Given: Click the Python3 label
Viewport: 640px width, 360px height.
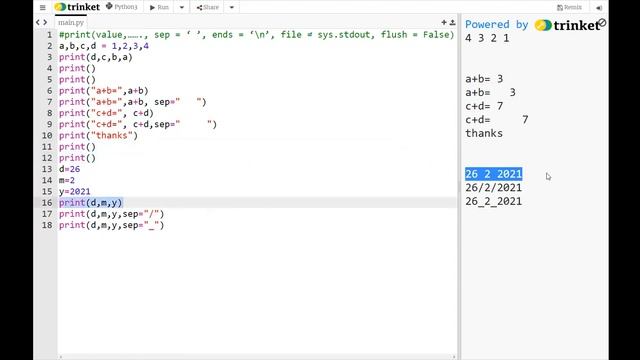Looking at the screenshot, I should [x=122, y=7].
